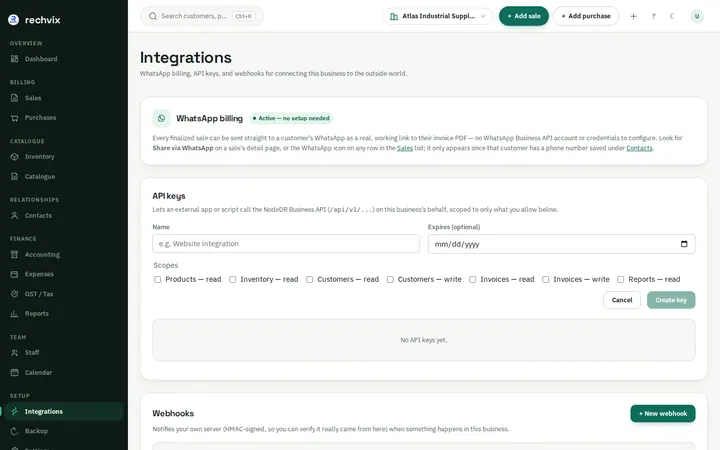720x450 pixels.
Task: Click the Calendar icon in sidebar
Action: pyautogui.click(x=15, y=372)
